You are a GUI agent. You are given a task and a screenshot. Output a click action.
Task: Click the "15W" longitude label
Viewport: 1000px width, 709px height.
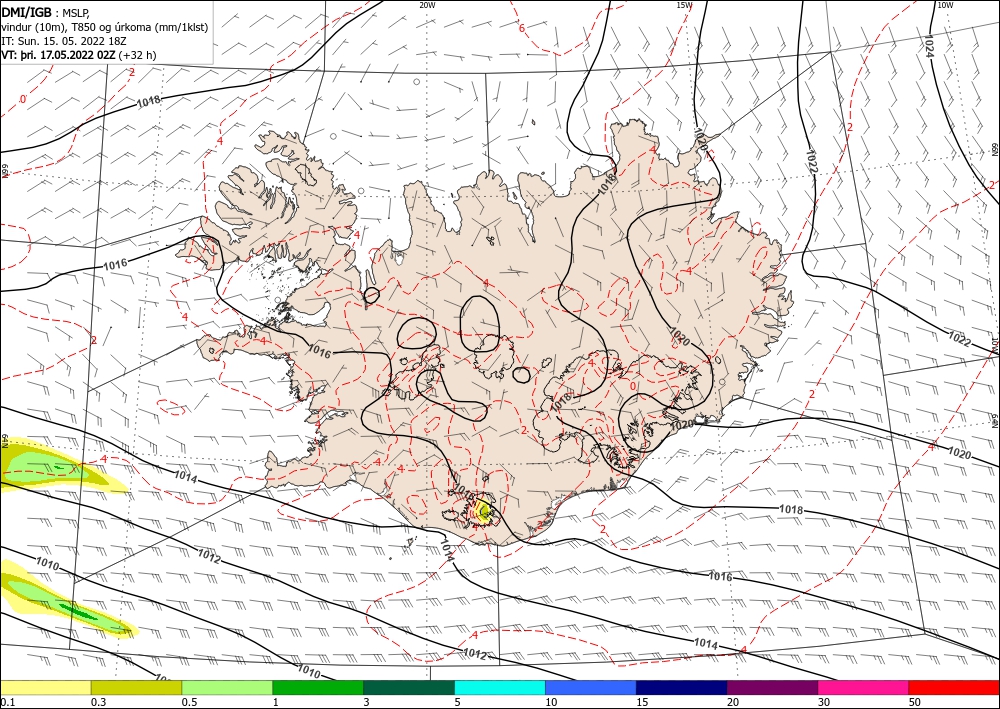[x=684, y=5]
